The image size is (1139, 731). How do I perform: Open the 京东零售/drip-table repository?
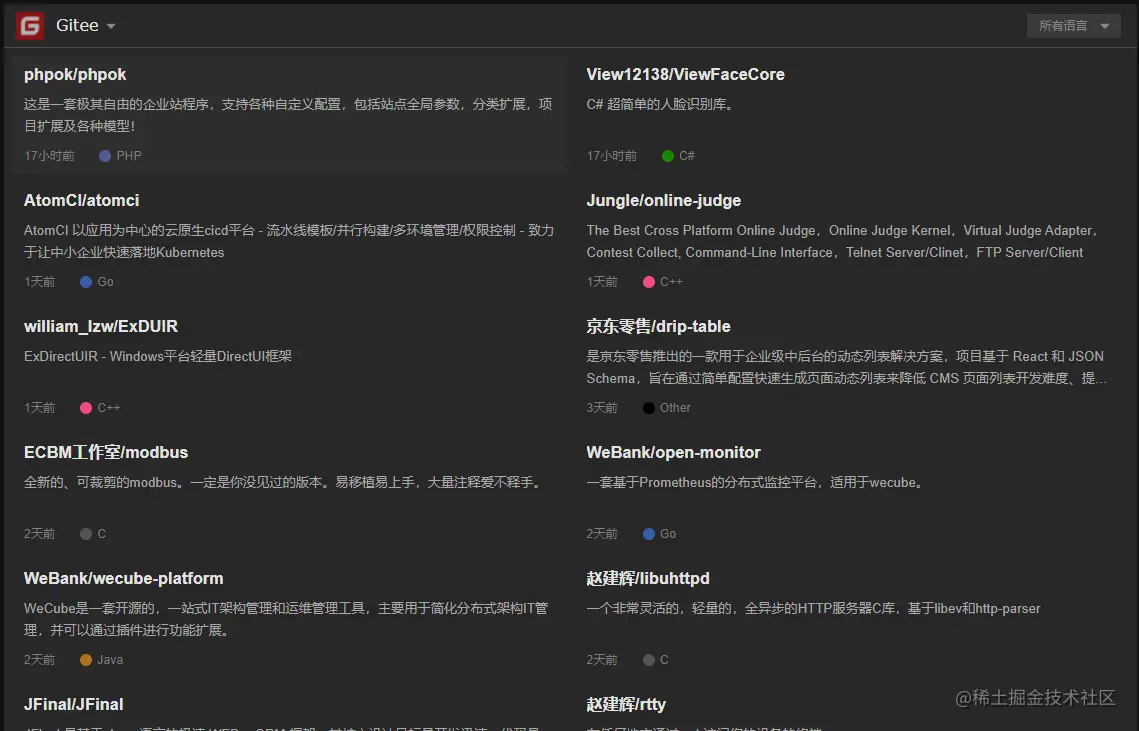(x=658, y=326)
